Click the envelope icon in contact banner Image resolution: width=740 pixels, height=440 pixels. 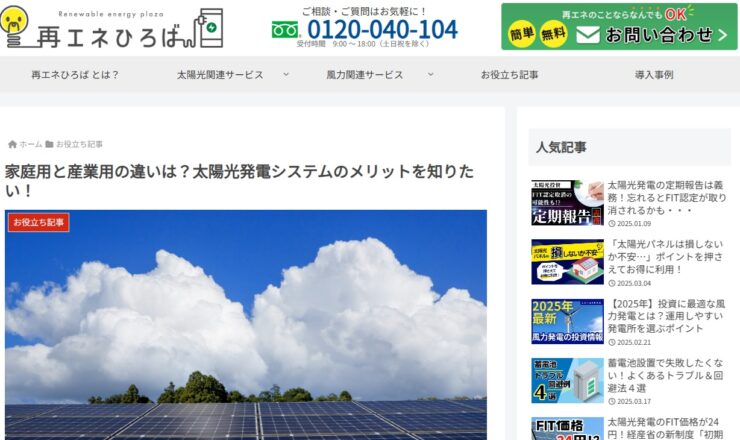pyautogui.click(x=588, y=35)
